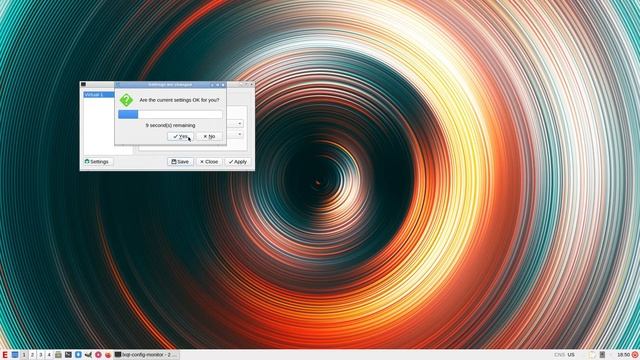
Task: Switch to workspace 3
Action: (40, 355)
